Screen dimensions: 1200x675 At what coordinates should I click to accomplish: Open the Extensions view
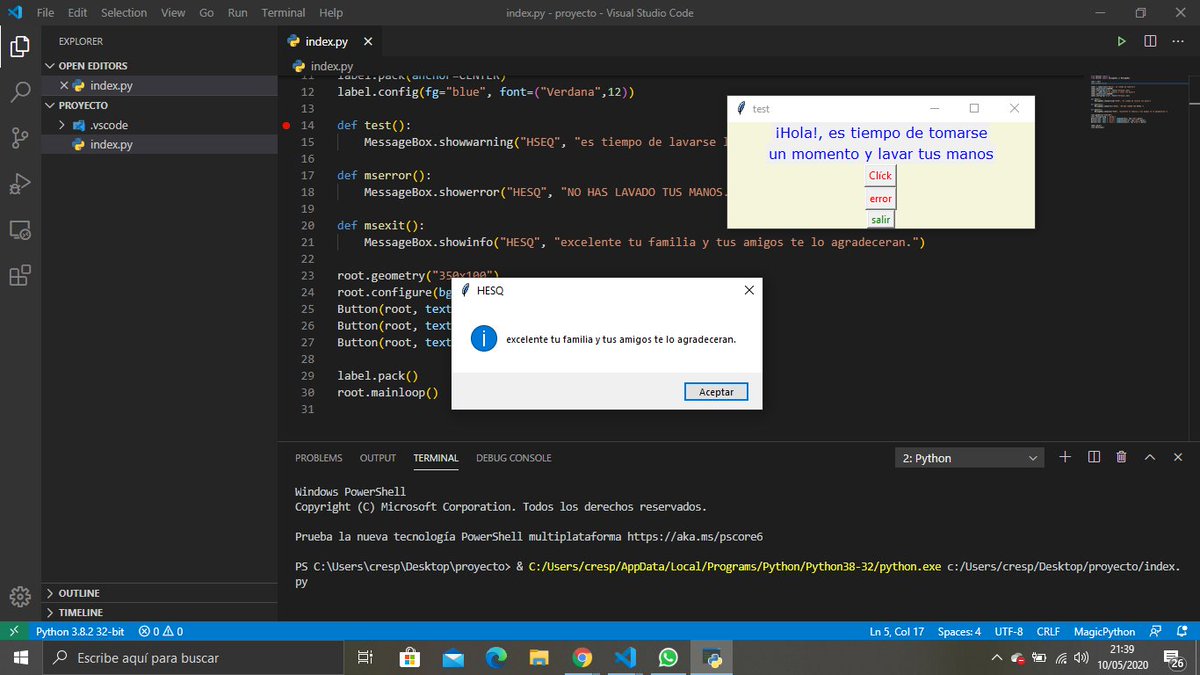[x=20, y=276]
